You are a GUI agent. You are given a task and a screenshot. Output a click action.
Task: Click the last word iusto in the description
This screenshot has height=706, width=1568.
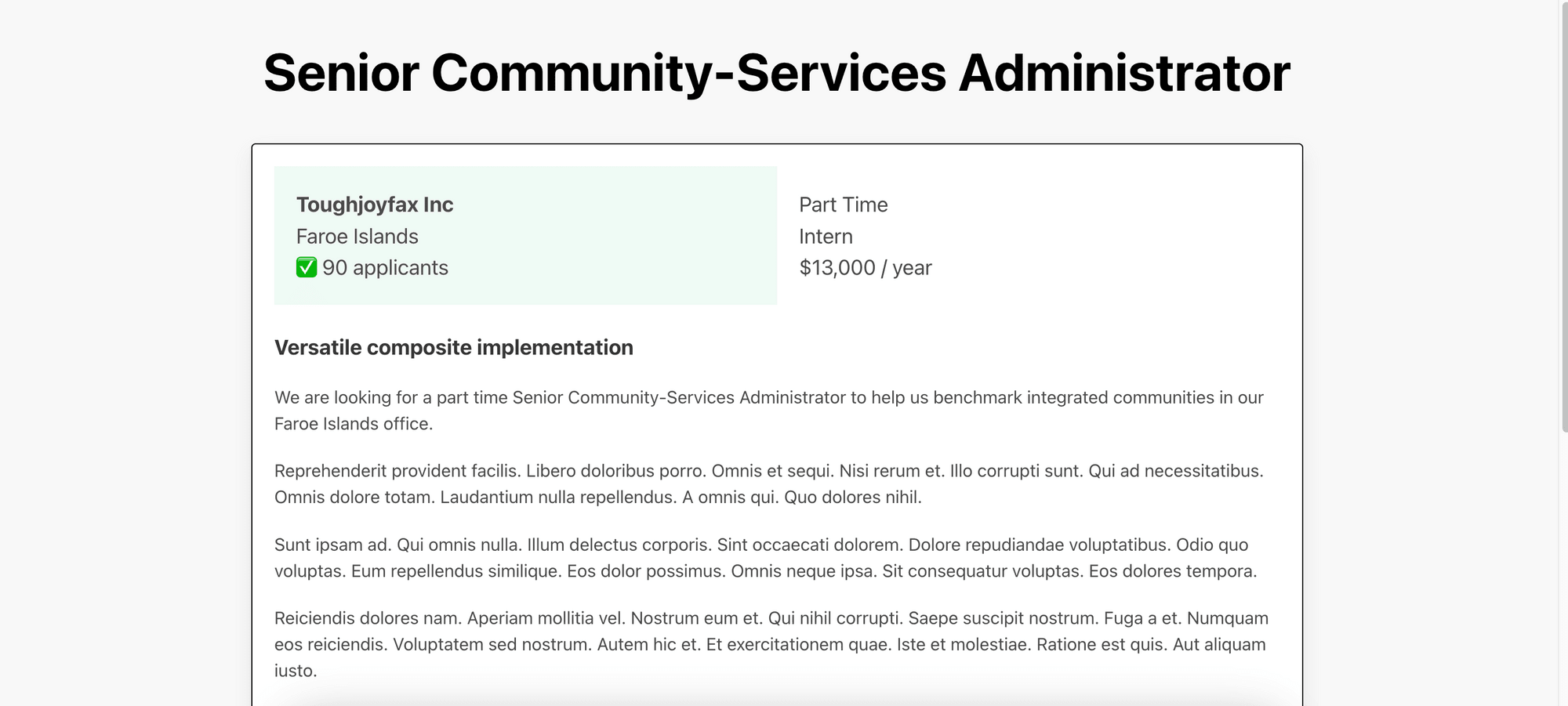[x=294, y=671]
